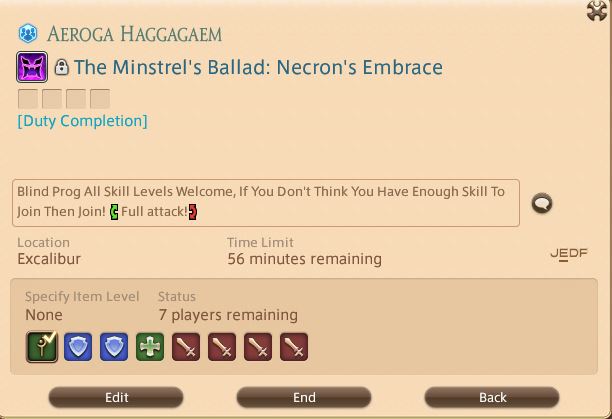Click the first empty condition square
Viewport: 612px width, 419px height.
tap(28, 99)
